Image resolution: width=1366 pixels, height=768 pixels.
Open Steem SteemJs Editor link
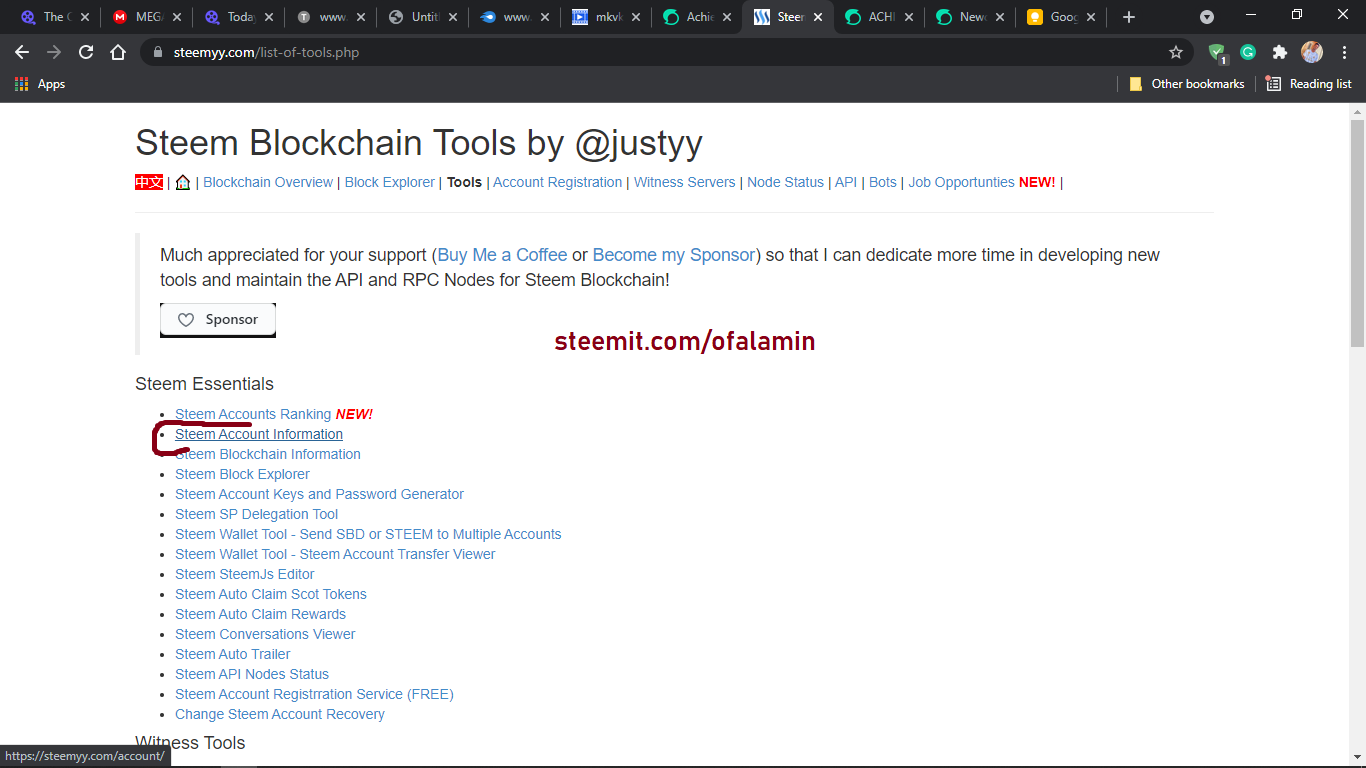click(x=245, y=574)
